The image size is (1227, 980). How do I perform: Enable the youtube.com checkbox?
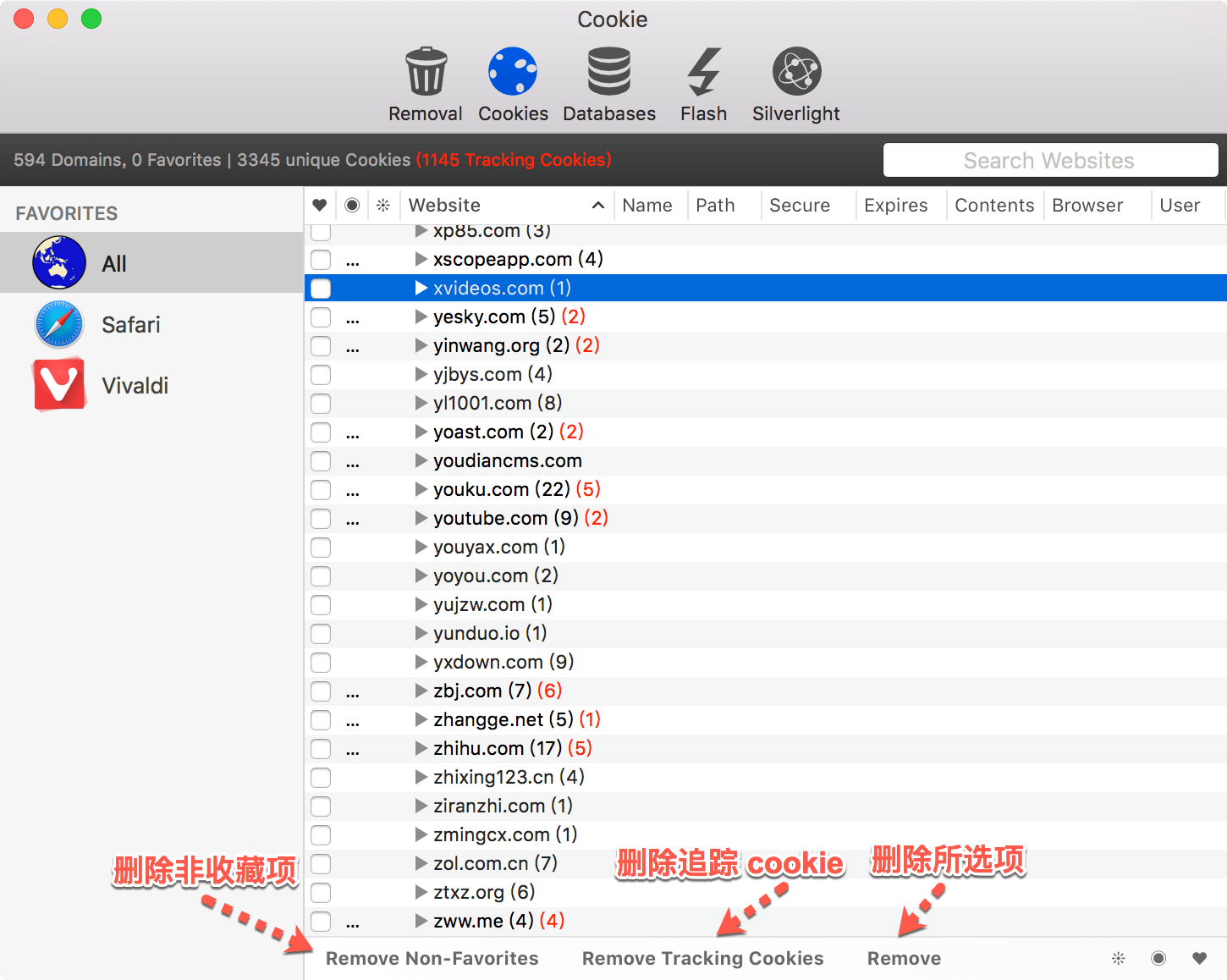pyautogui.click(x=321, y=518)
